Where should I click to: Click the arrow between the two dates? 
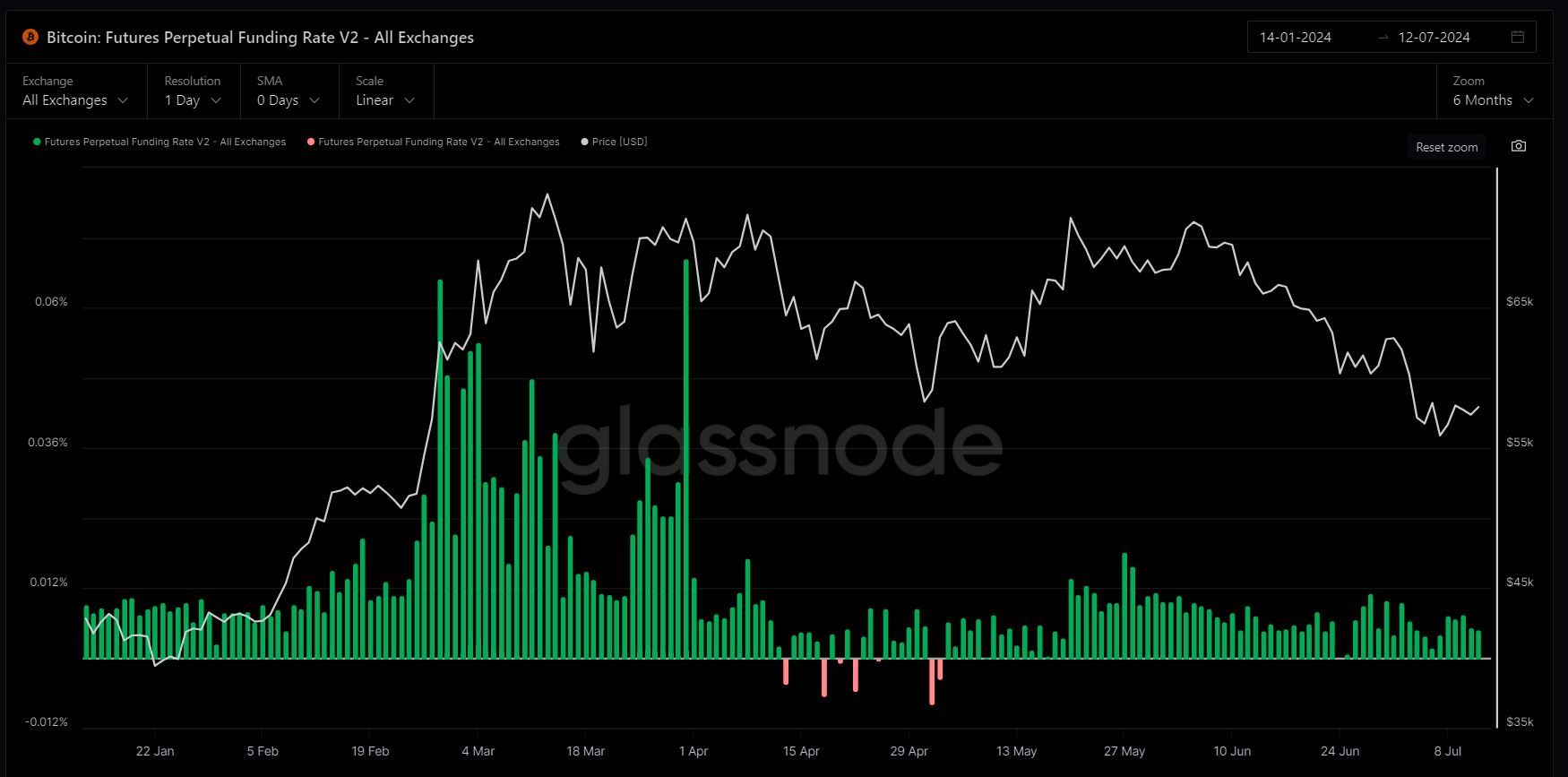click(1383, 38)
